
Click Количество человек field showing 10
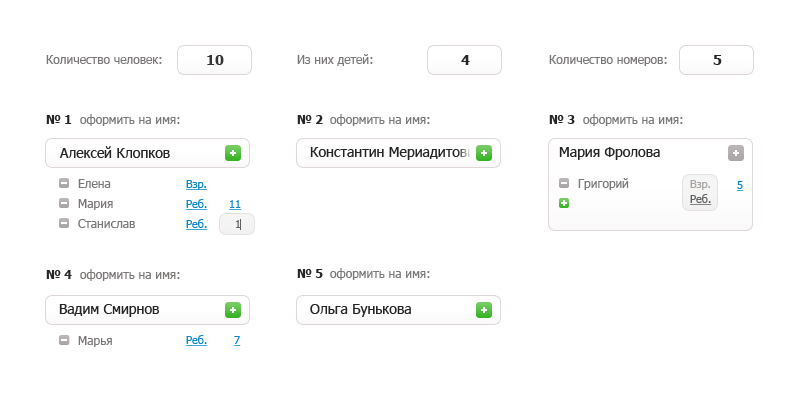(x=214, y=60)
